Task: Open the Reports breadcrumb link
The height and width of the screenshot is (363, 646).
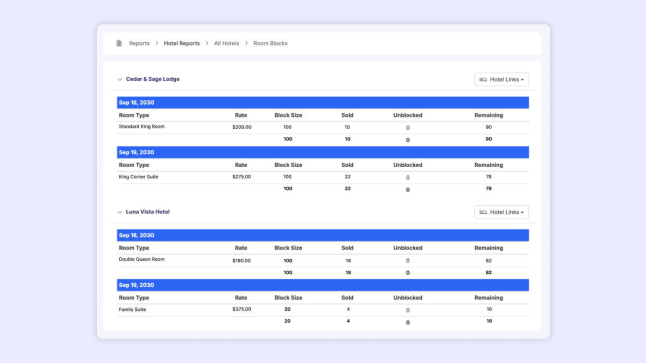Action: pos(139,43)
